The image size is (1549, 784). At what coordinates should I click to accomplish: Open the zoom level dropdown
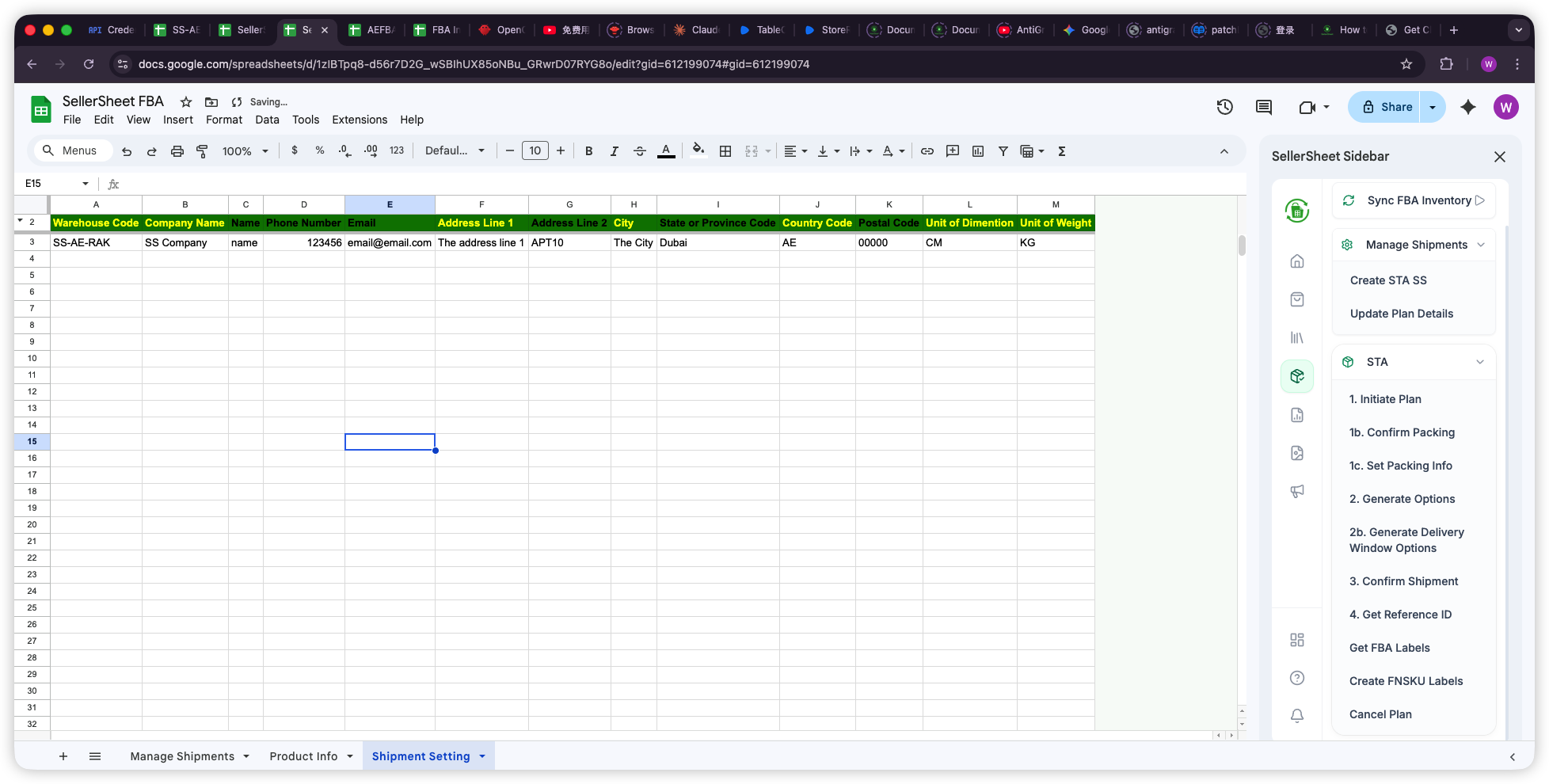coord(244,150)
